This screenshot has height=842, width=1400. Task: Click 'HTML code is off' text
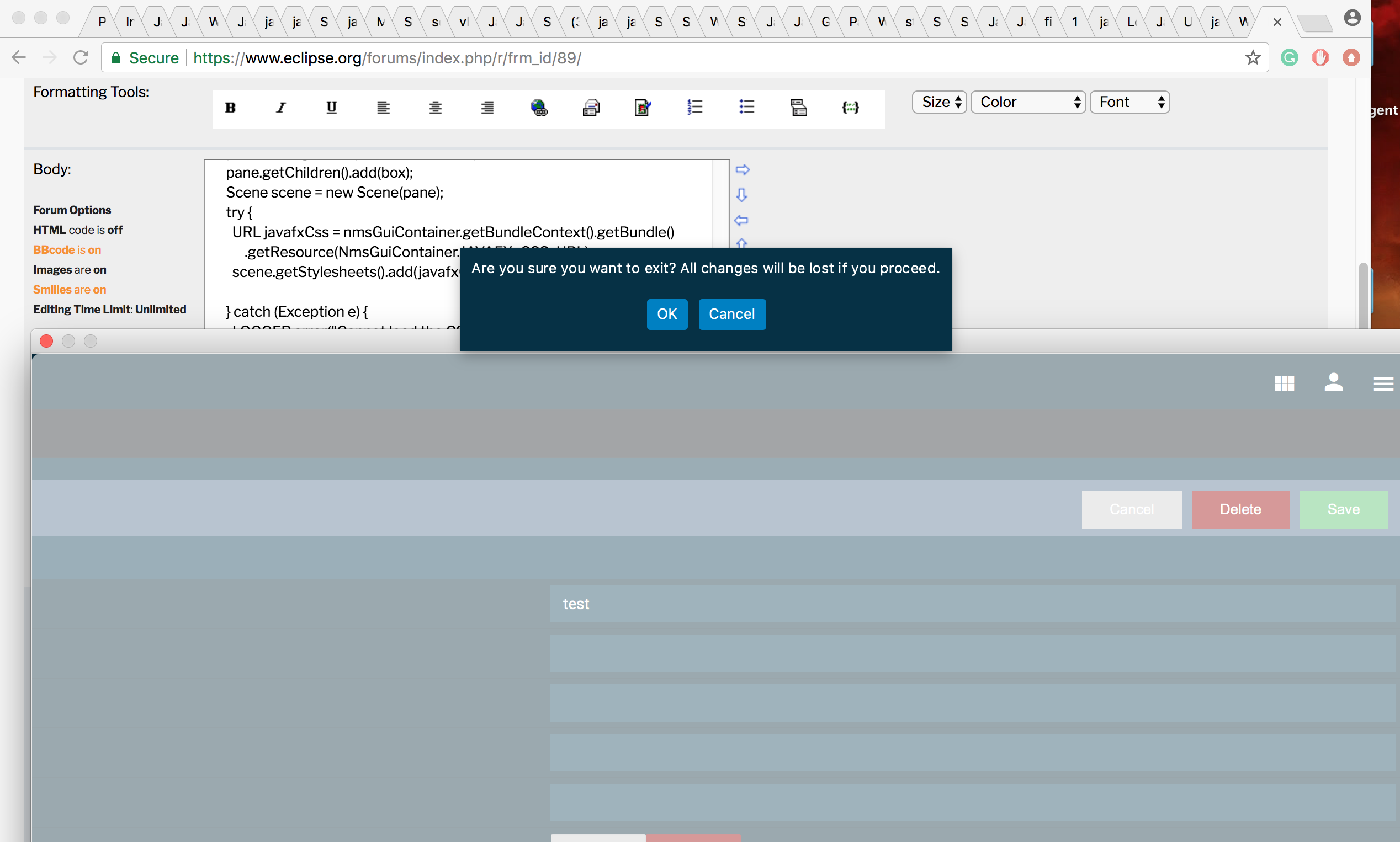coord(78,230)
